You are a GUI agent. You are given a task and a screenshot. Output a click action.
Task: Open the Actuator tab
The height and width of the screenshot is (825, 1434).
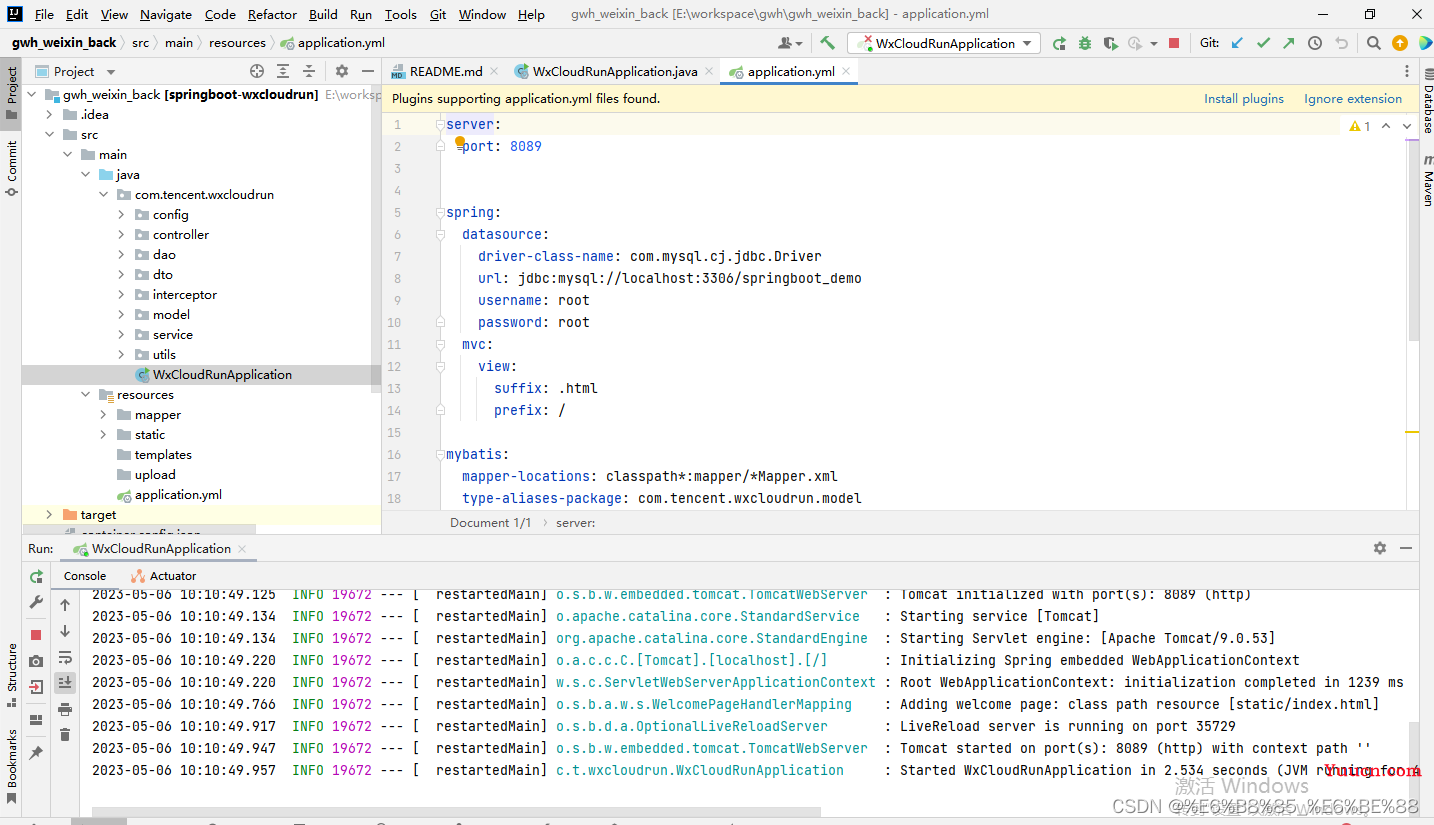[x=164, y=576]
